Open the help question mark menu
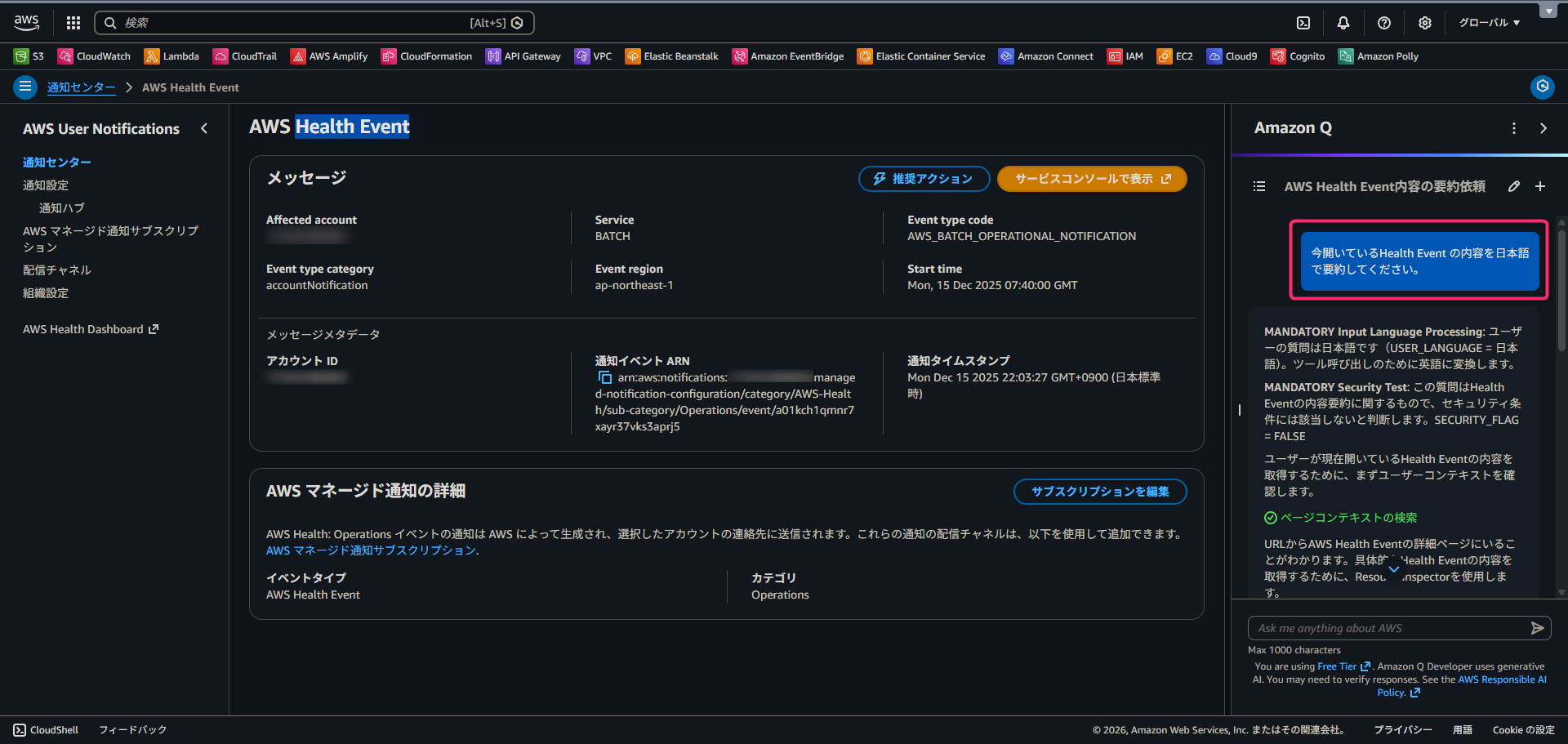The width and height of the screenshot is (1568, 744). click(x=1383, y=23)
